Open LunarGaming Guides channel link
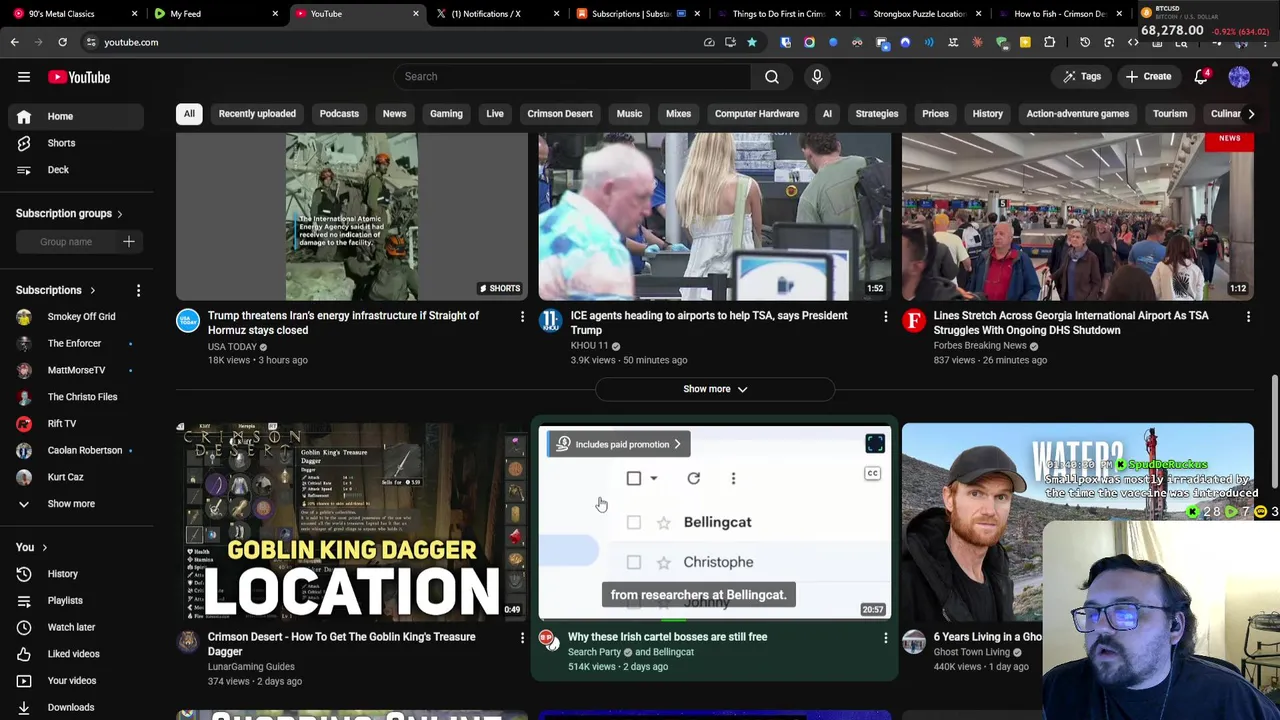Viewport: 1280px width, 720px height. (x=251, y=667)
